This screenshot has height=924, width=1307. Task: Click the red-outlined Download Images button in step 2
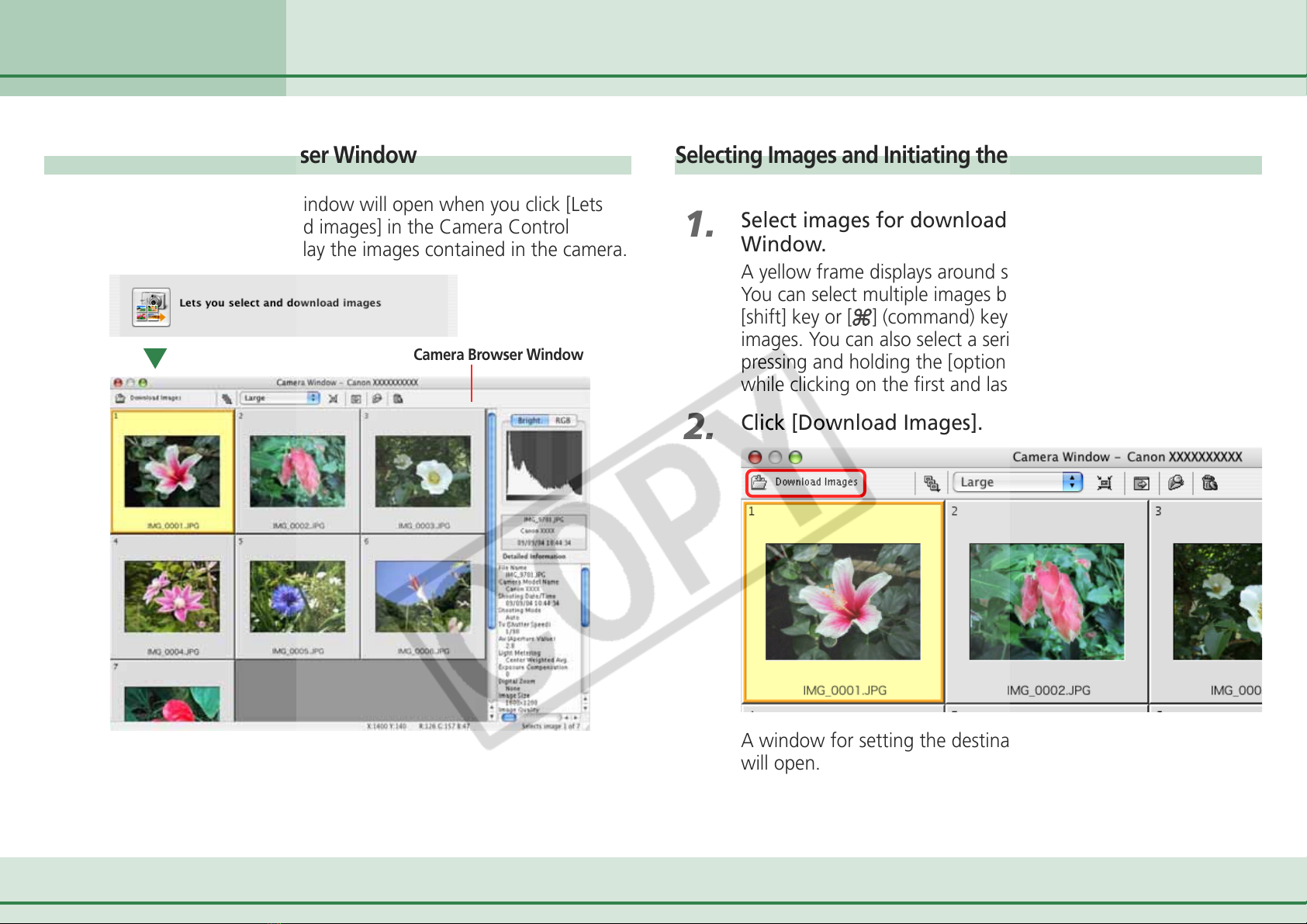[x=806, y=483]
